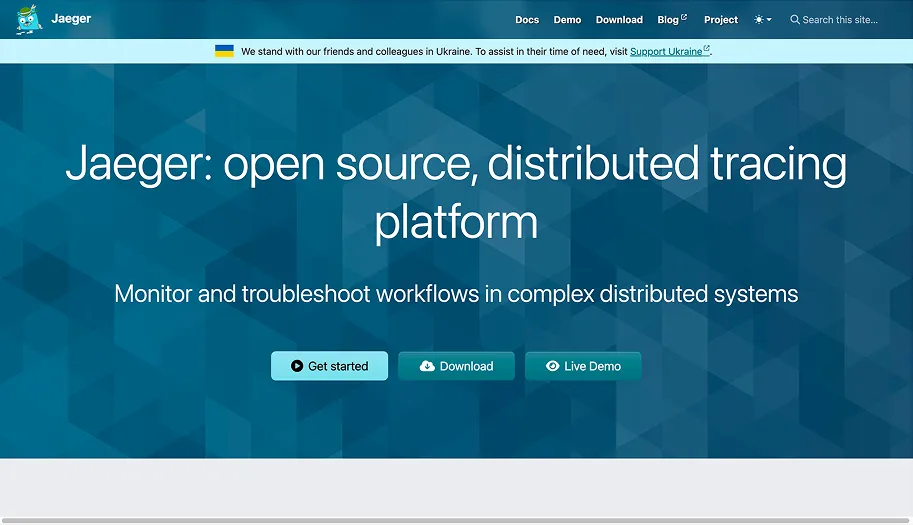Click the Monitor and troubleshoot workflows subtitle
The height and width of the screenshot is (525, 913).
456,294
